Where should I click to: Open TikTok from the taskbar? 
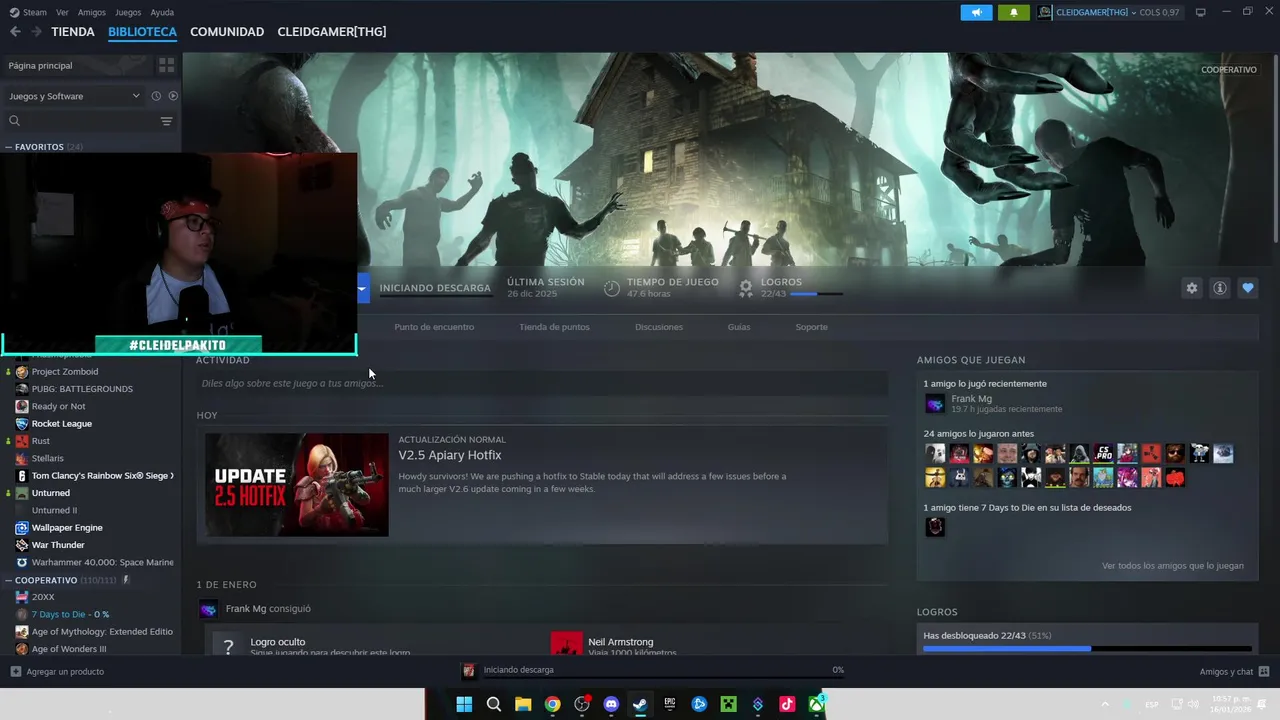[x=787, y=704]
